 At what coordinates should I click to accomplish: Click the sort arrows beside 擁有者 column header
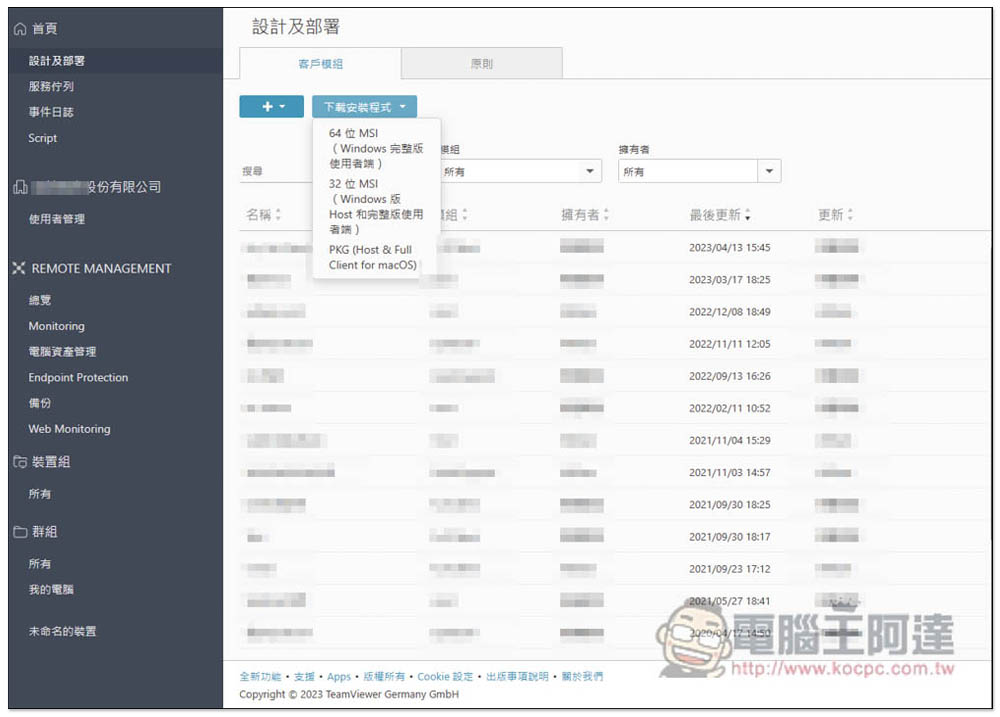click(x=606, y=216)
